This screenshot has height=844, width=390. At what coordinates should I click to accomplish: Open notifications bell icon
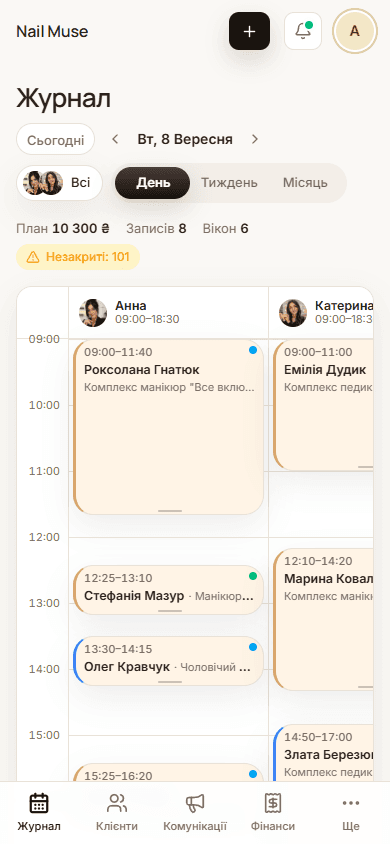303,31
